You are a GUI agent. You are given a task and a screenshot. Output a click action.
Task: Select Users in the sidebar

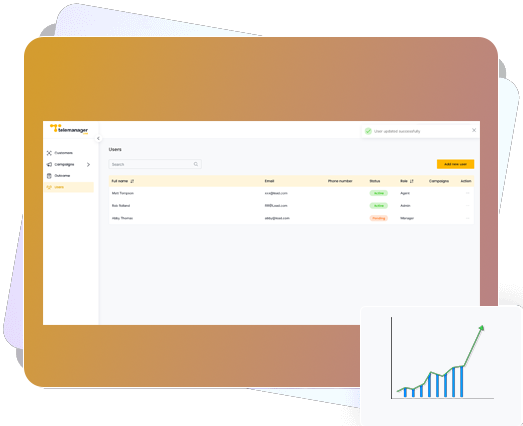click(69, 187)
